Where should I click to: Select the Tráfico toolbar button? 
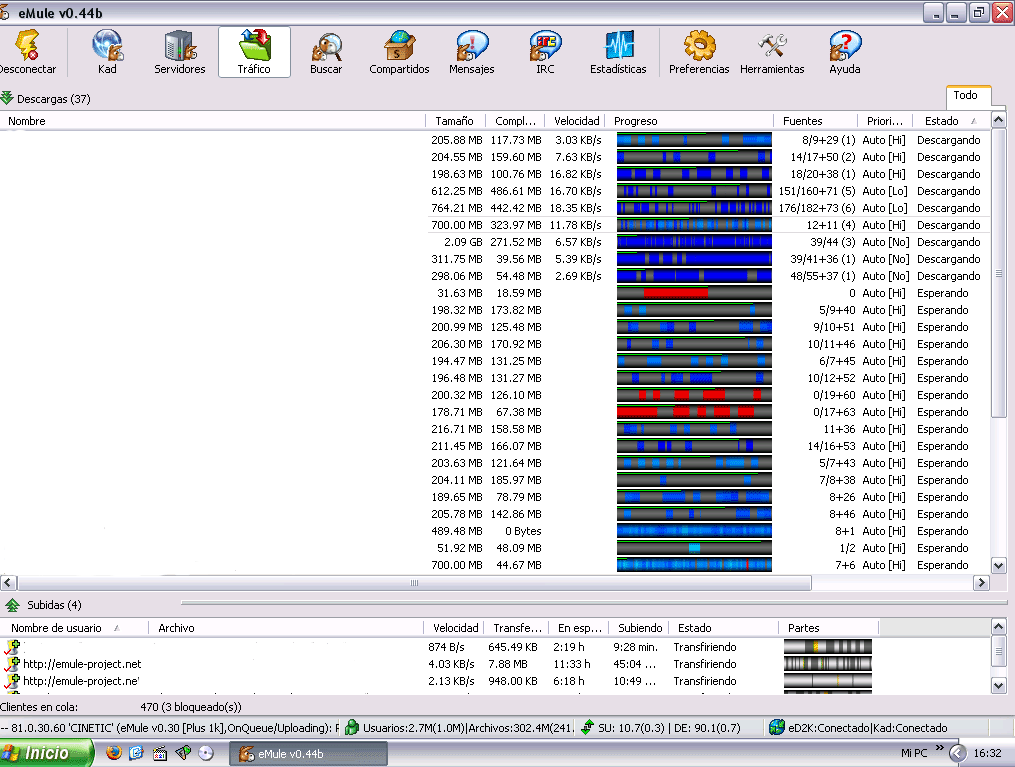point(254,52)
